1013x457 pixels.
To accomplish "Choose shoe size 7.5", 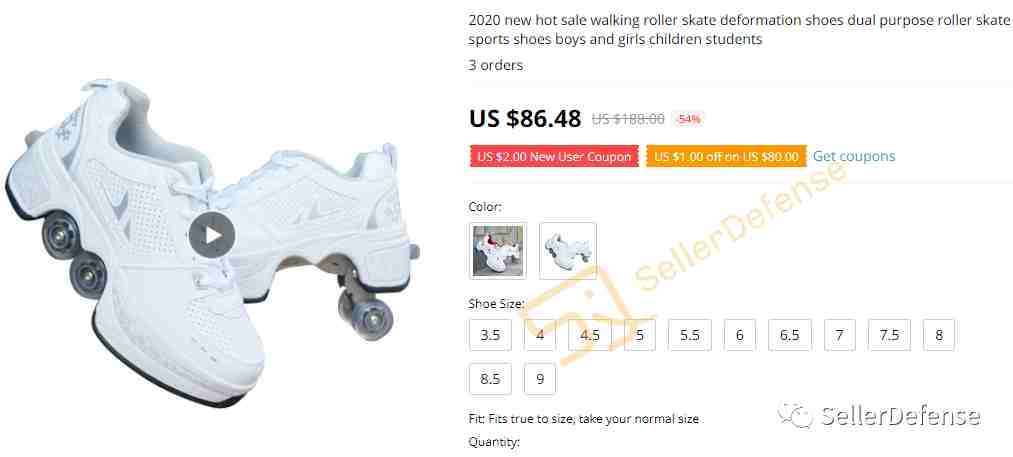I will click(889, 335).
